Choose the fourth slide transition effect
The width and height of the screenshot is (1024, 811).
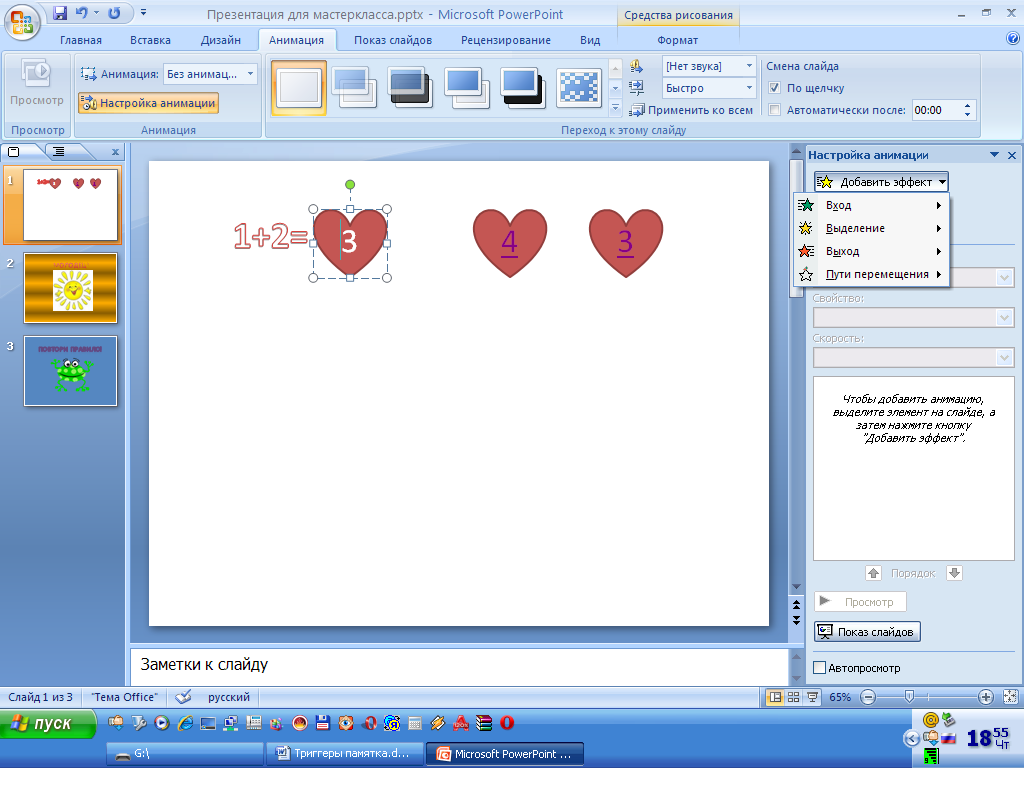(467, 88)
